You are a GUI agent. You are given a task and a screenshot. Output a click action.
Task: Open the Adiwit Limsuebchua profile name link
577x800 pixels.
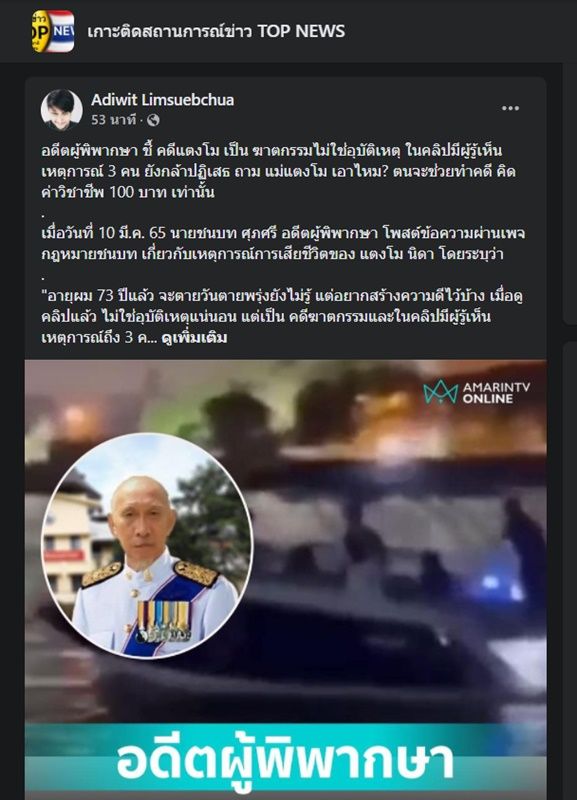tap(162, 99)
